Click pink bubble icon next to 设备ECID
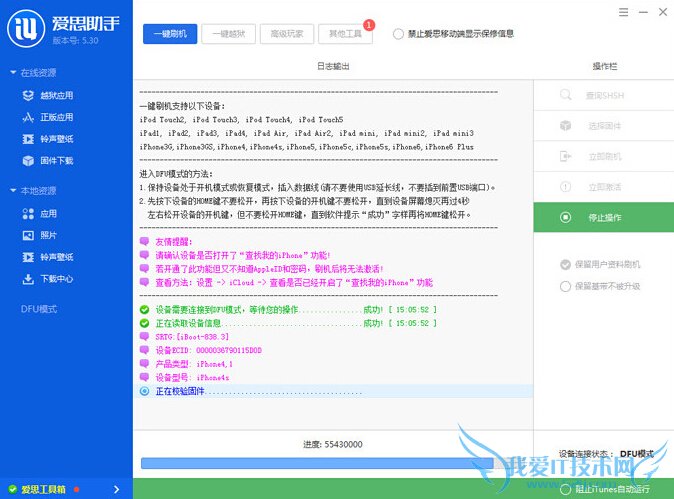 click(144, 350)
